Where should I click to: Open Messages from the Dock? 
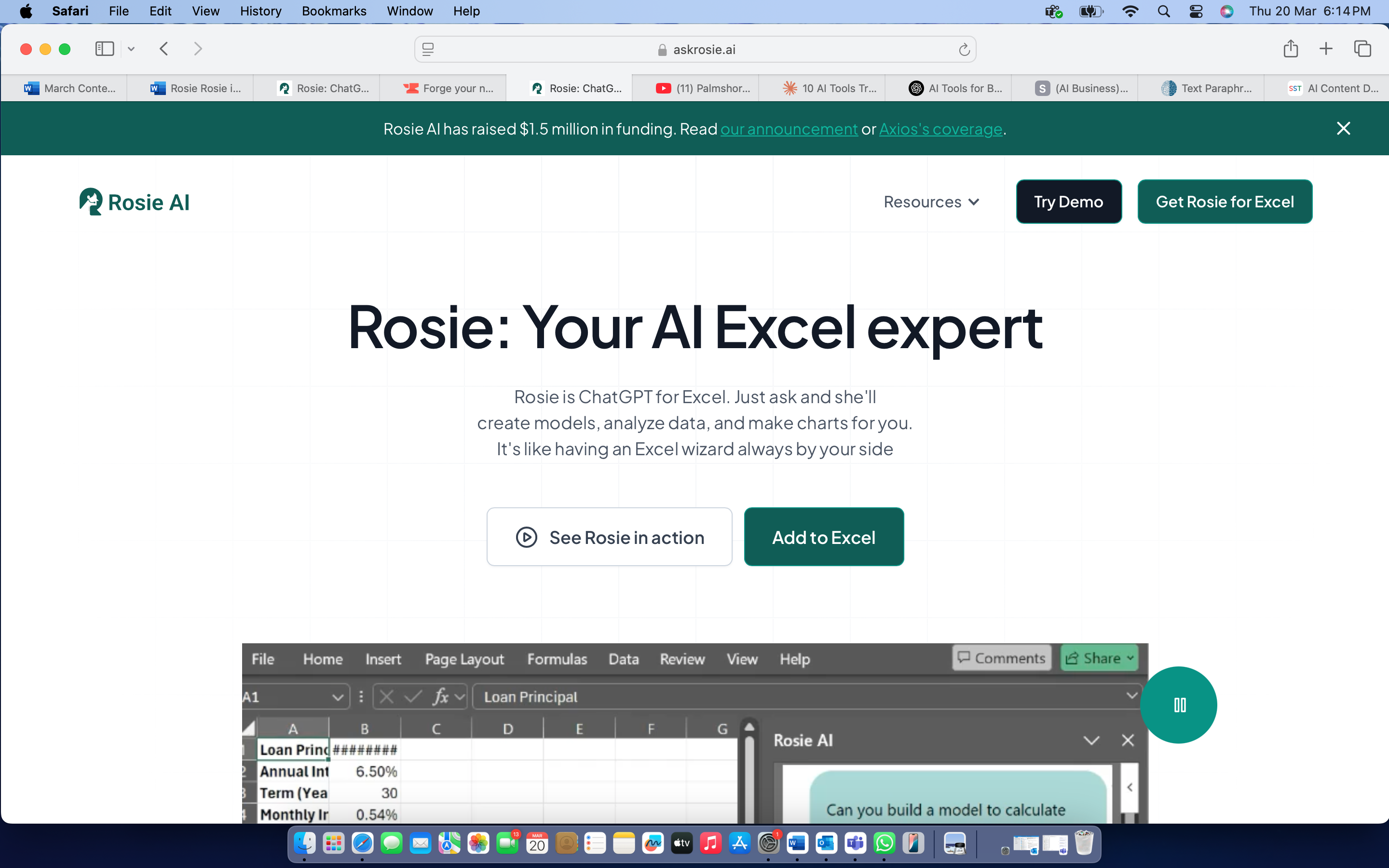pyautogui.click(x=392, y=843)
